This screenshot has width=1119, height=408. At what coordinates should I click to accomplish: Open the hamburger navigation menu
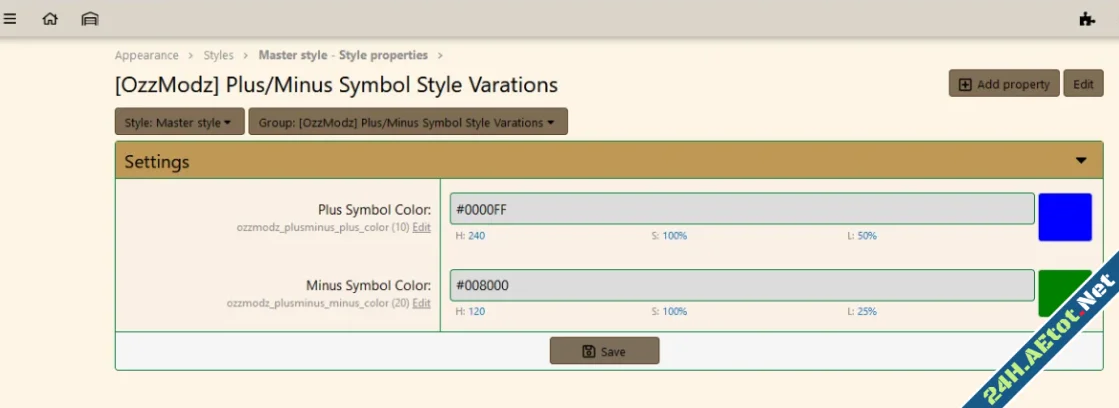(x=10, y=18)
